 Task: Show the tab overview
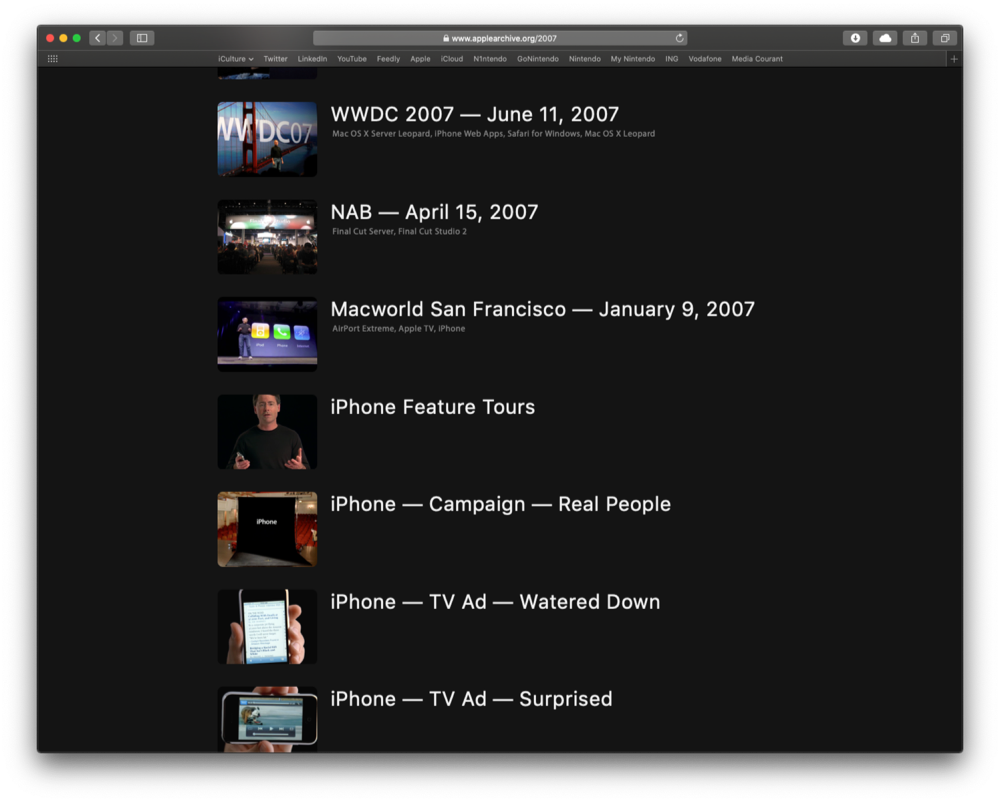point(945,38)
